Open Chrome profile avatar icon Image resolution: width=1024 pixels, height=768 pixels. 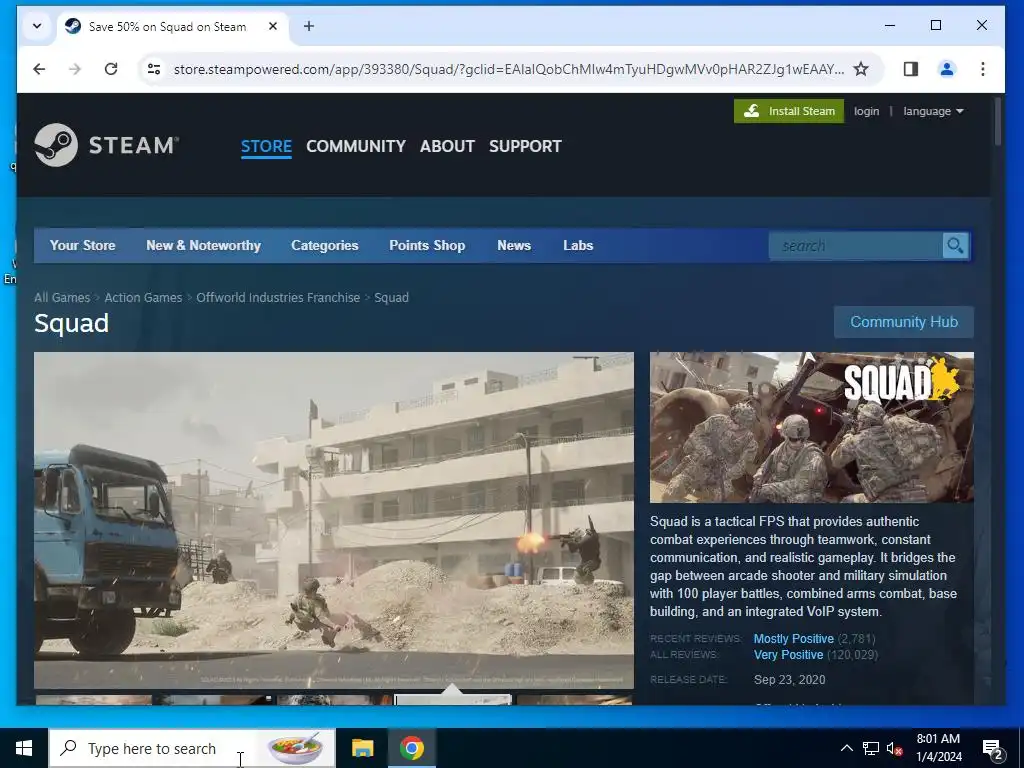coord(946,69)
